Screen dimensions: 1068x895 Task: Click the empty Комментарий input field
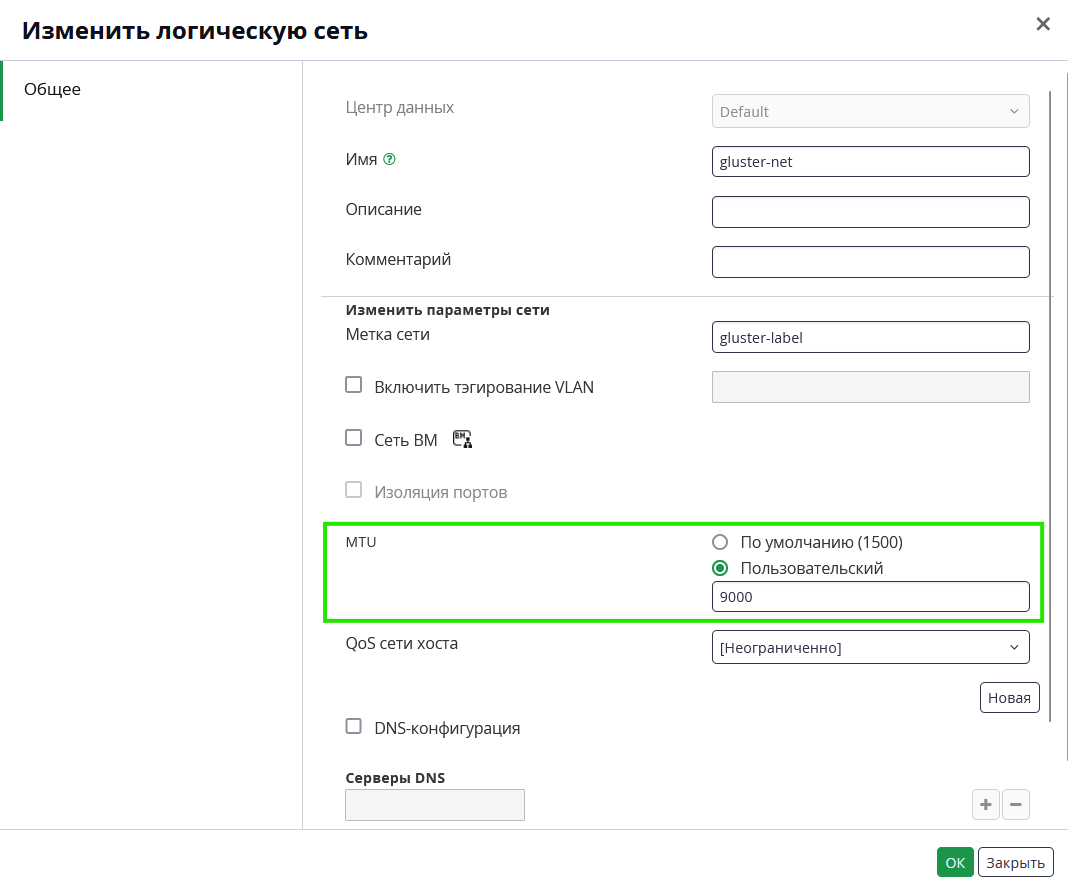tap(870, 262)
